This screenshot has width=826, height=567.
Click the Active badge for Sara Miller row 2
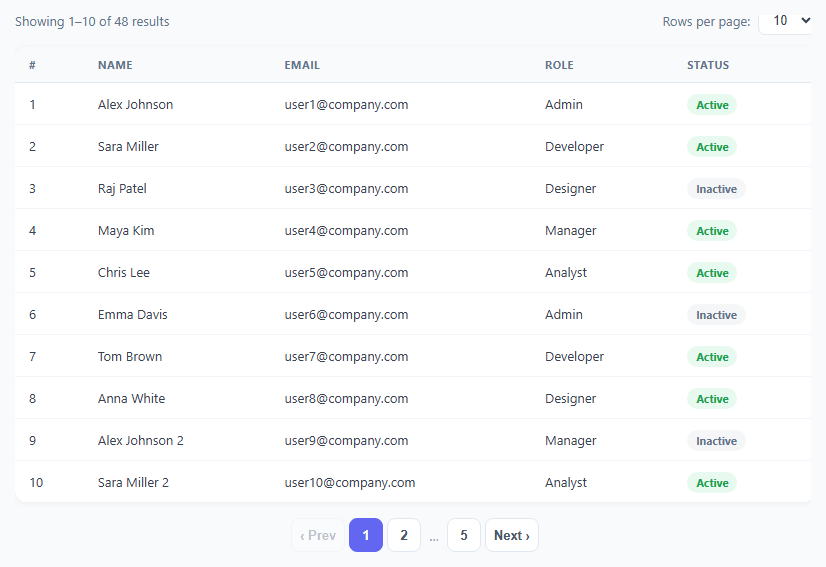click(712, 147)
